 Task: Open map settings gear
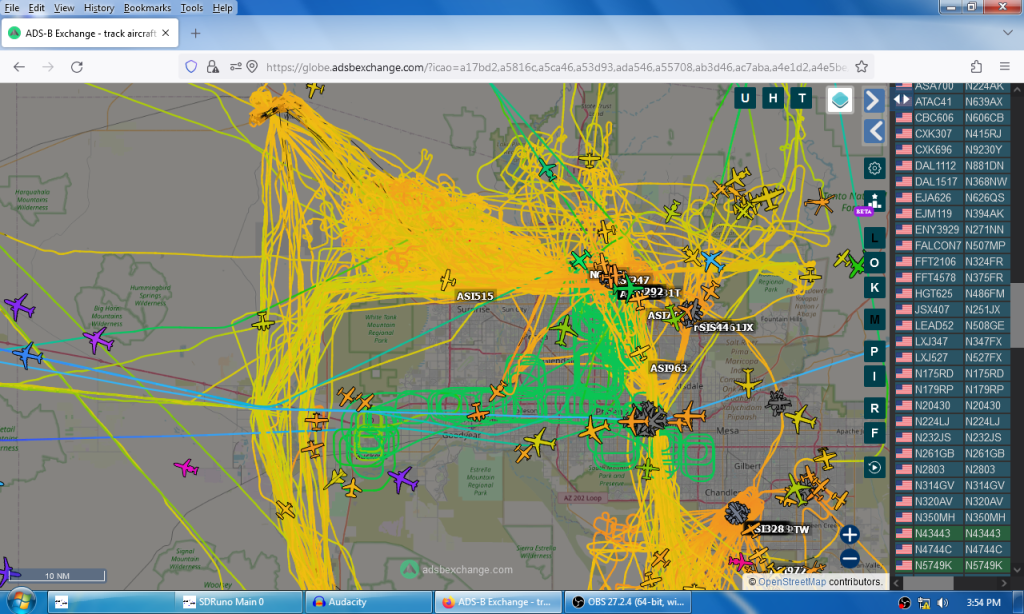coord(874,169)
